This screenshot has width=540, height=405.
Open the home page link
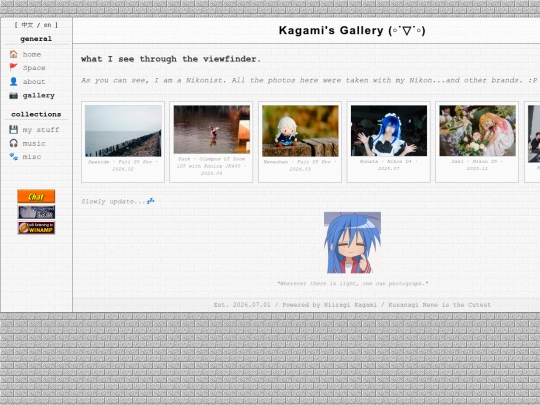pyautogui.click(x=32, y=54)
